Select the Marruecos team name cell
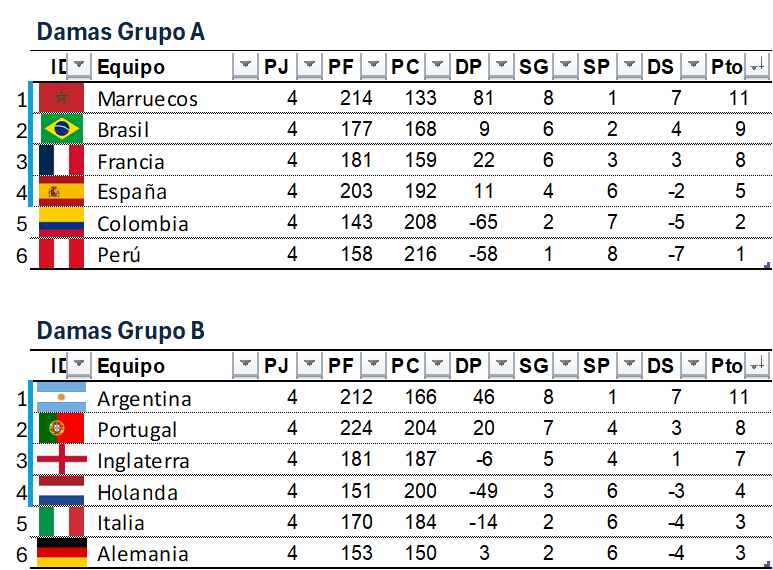The width and height of the screenshot is (773, 570). point(147,99)
